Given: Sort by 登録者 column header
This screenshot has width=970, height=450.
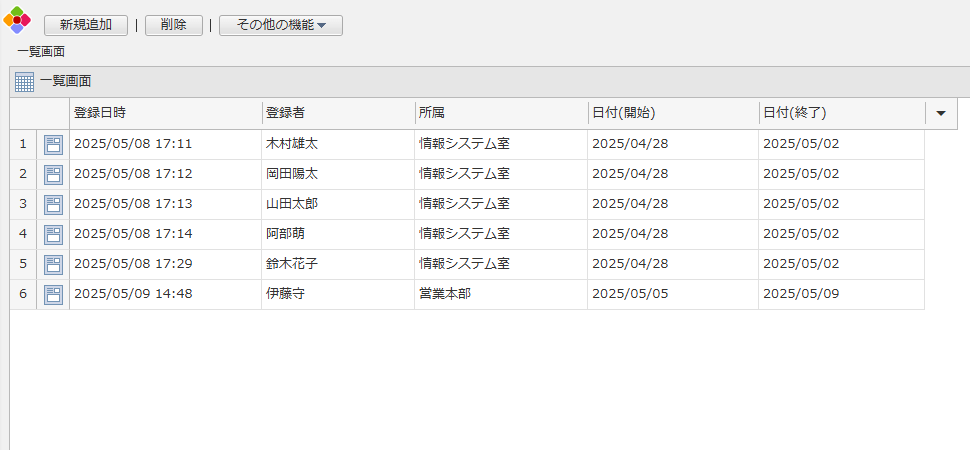Looking at the screenshot, I should tap(338, 113).
